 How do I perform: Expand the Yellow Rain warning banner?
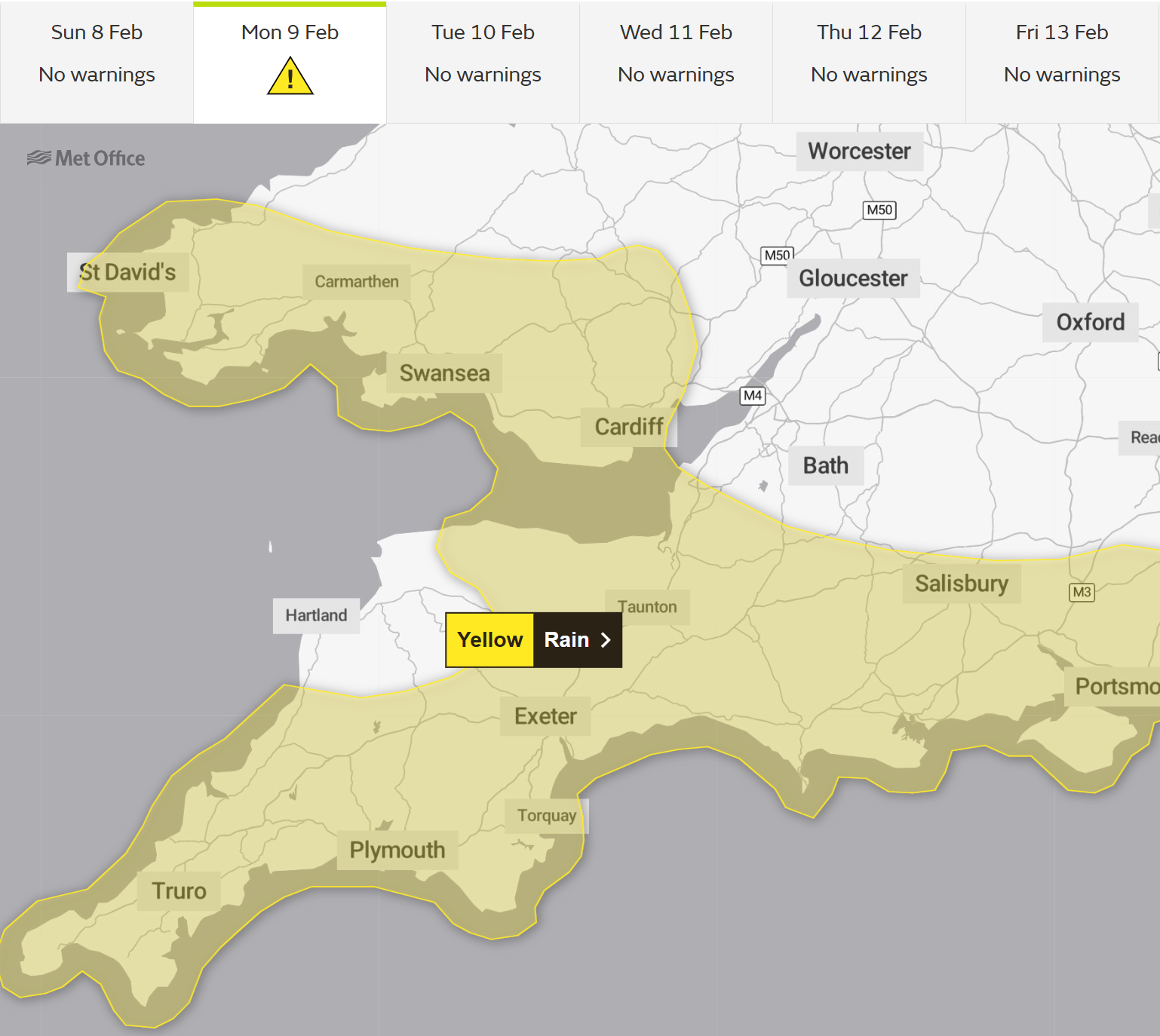(x=533, y=639)
